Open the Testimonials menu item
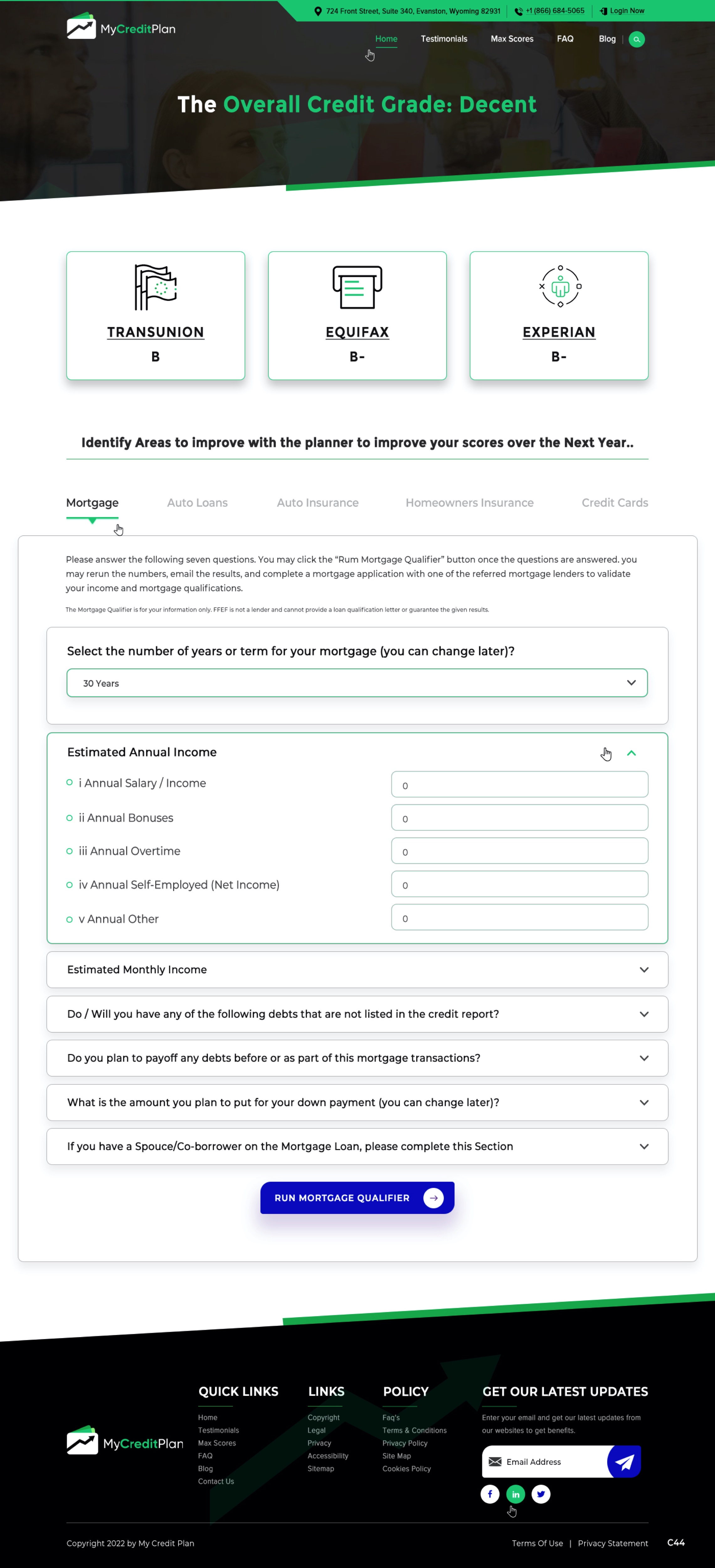715x1568 pixels. (x=444, y=39)
